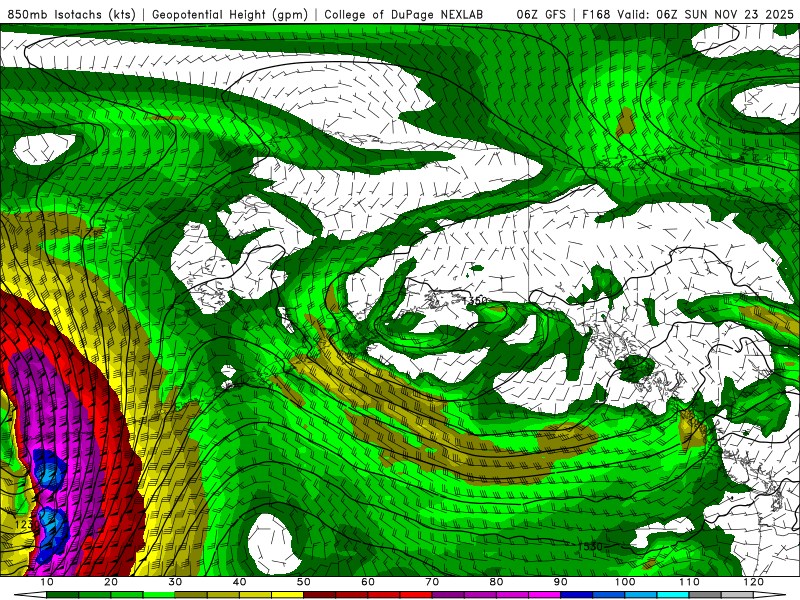Click the dark gray legend swatch starting at 110

click(x=705, y=595)
